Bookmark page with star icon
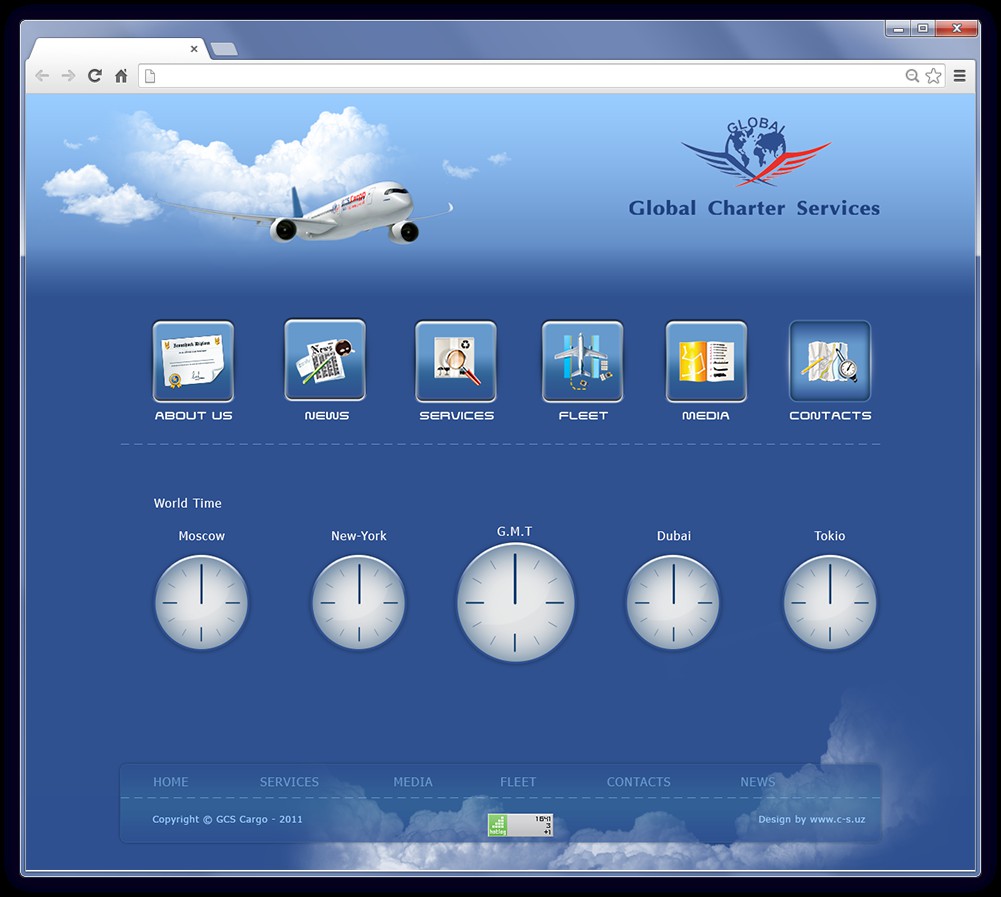The image size is (1001, 897). [933, 76]
